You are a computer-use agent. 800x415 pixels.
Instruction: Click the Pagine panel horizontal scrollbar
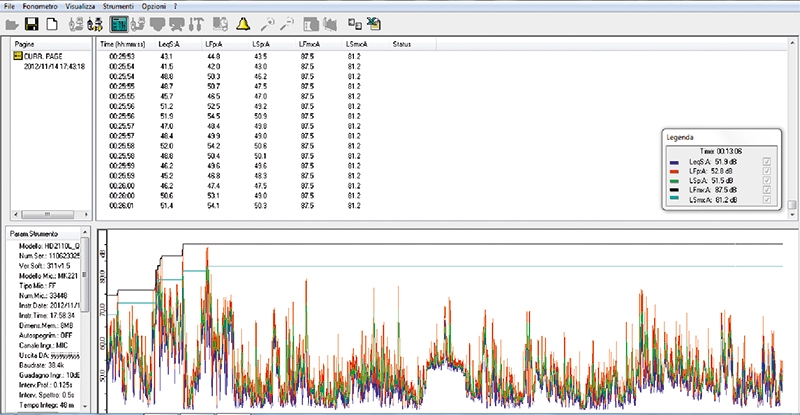[45, 215]
